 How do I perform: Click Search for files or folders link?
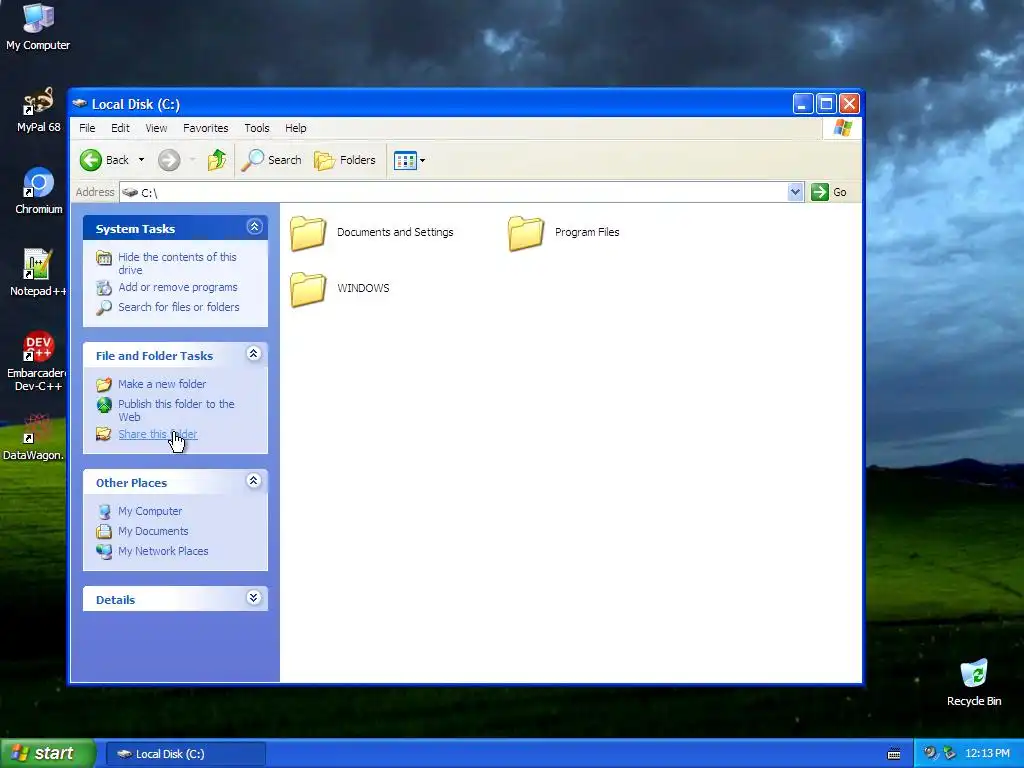coord(178,307)
